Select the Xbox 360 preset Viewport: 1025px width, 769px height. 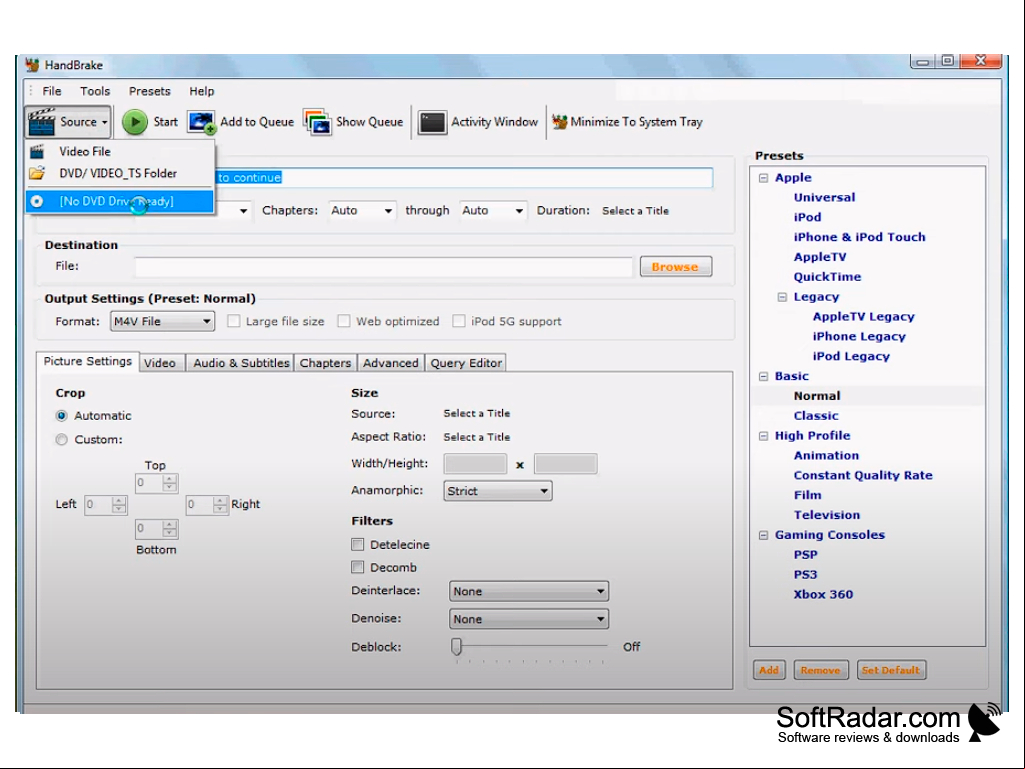tap(823, 594)
